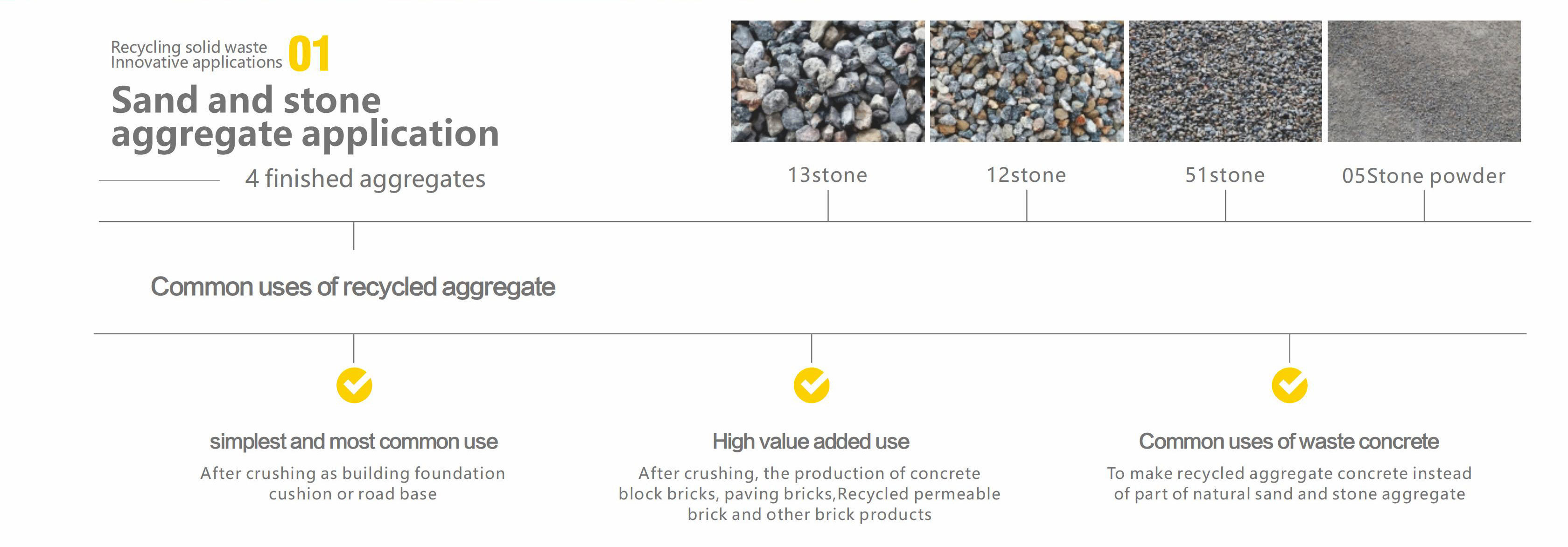
Task: Click the 05Stone powder label
Action: point(1424,176)
